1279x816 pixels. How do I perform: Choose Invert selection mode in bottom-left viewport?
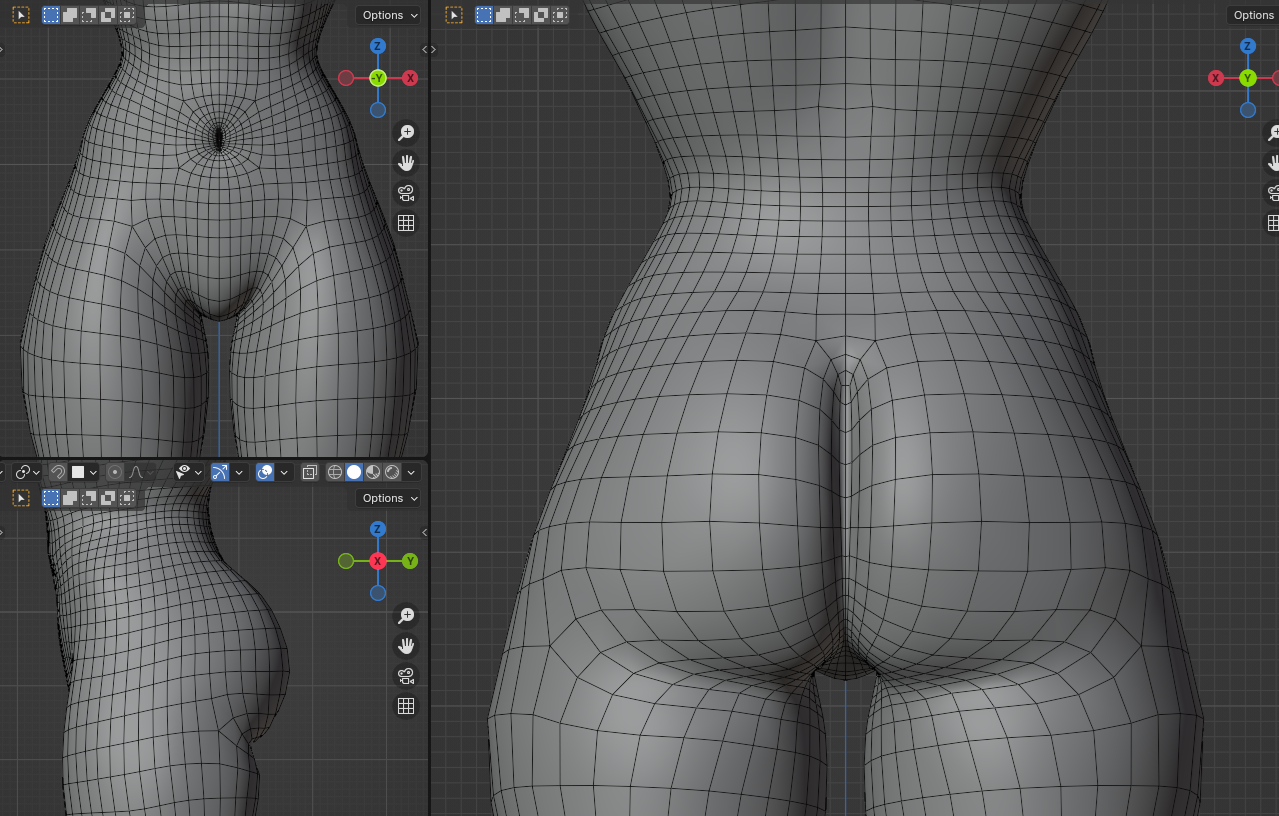coord(108,498)
